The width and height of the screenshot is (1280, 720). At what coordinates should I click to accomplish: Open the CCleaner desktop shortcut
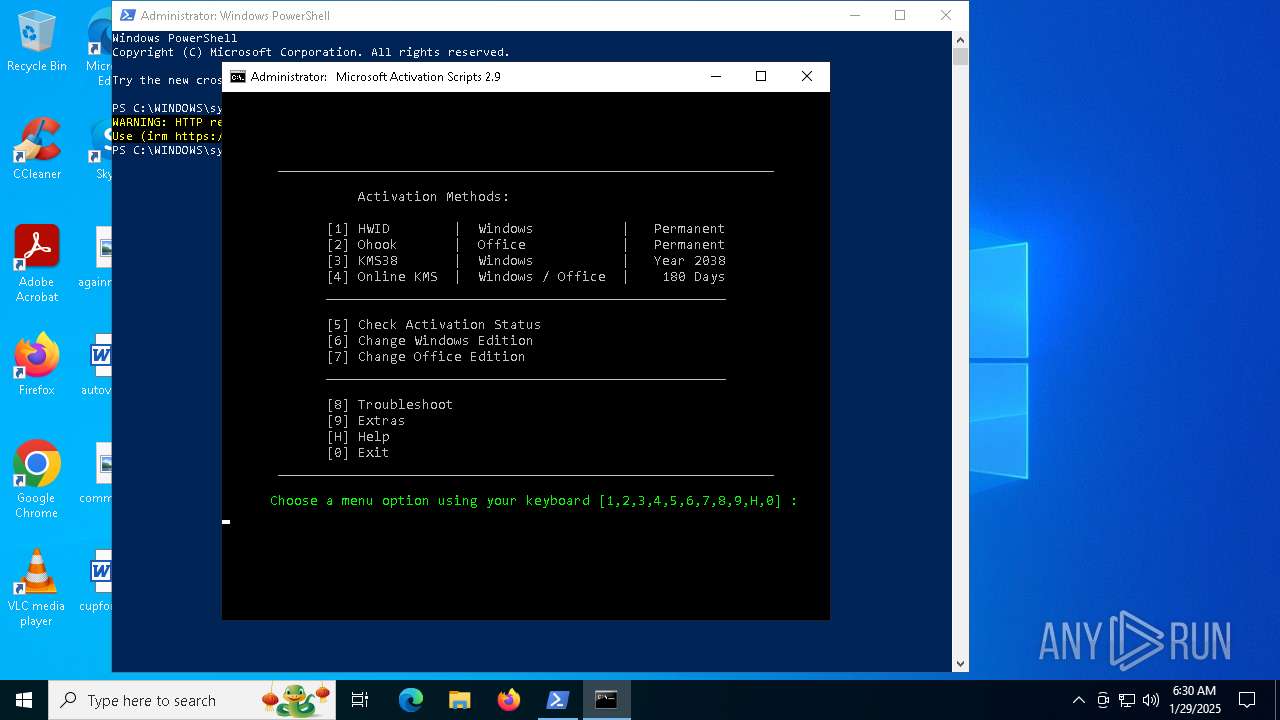[37, 149]
